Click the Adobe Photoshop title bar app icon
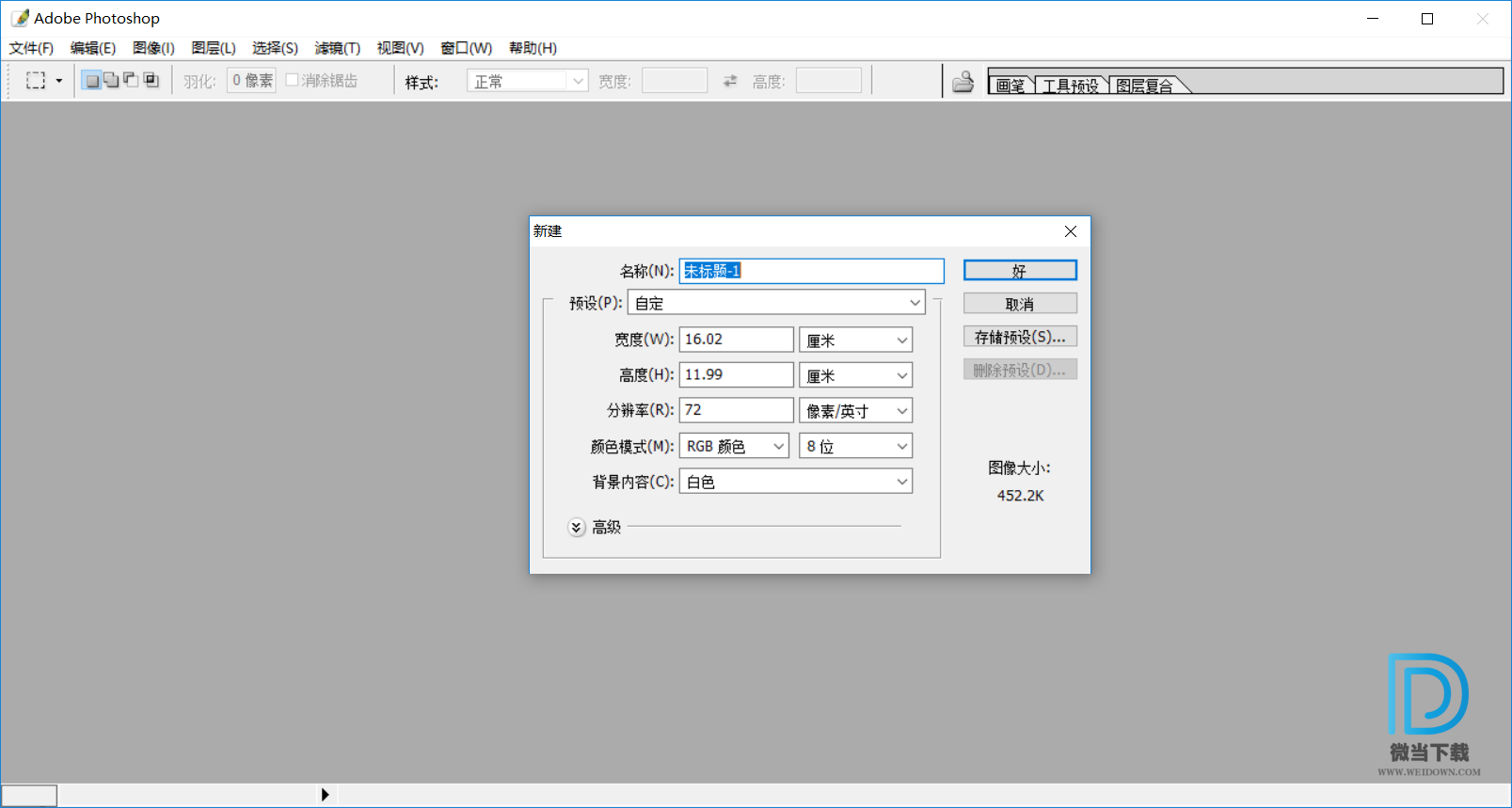This screenshot has height=808, width=1512. pos(20,18)
